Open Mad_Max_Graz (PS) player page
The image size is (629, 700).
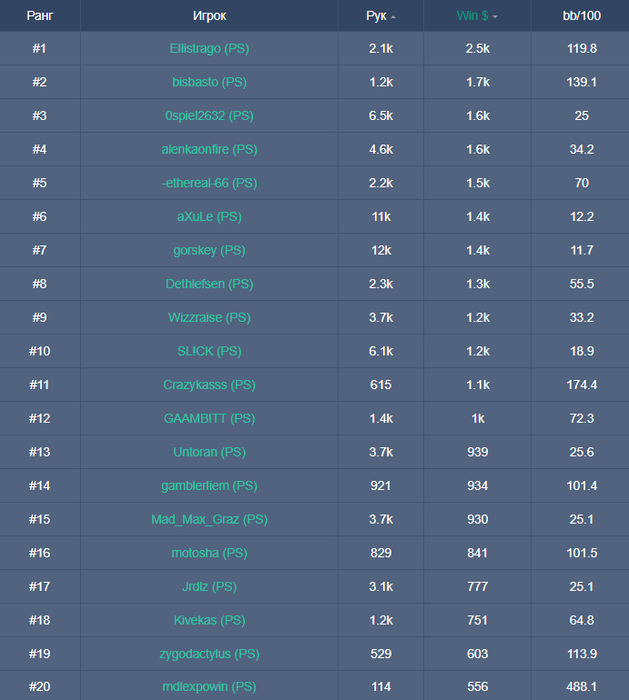point(209,519)
